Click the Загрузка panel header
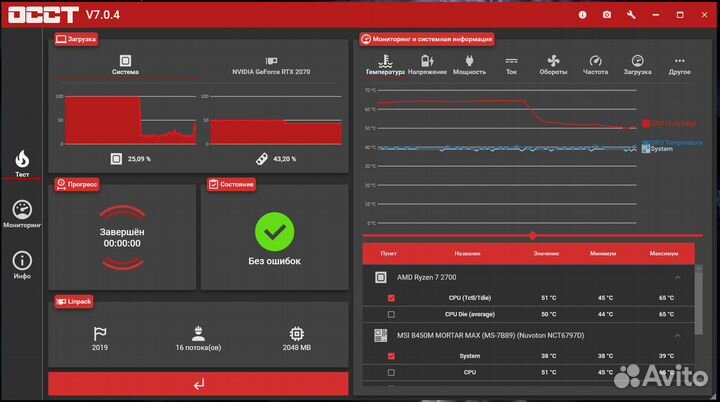The image size is (720, 402). tap(76, 39)
